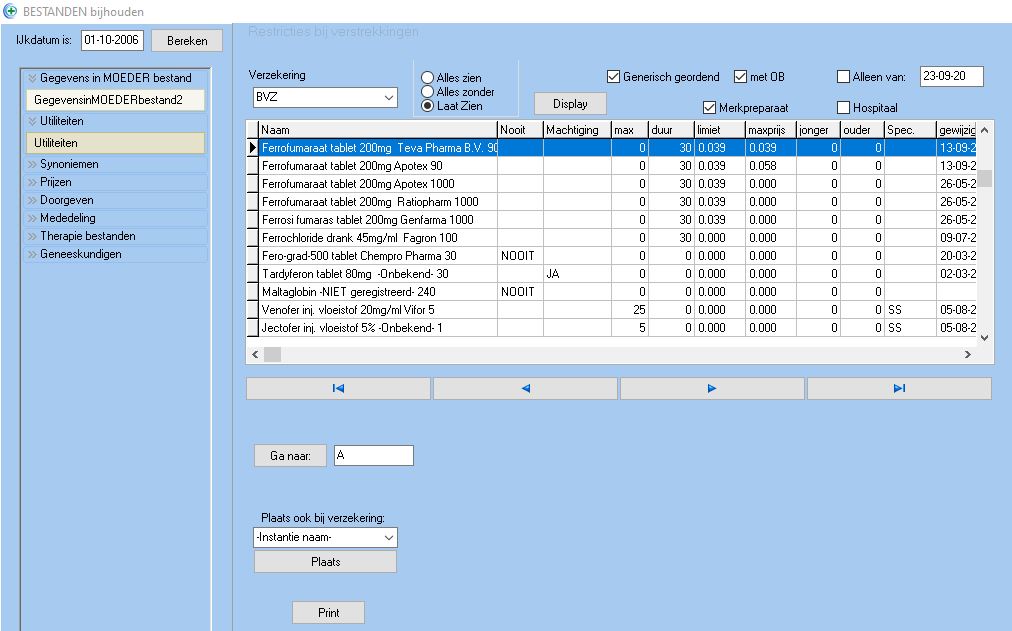The height and width of the screenshot is (631, 1012).
Task: Collapse the Utiliteiten section header
Action: [116, 121]
